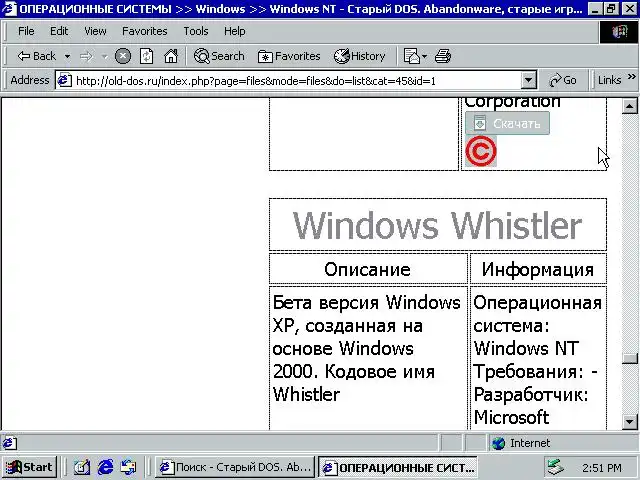Click the Скачать download button

pyautogui.click(x=507, y=123)
